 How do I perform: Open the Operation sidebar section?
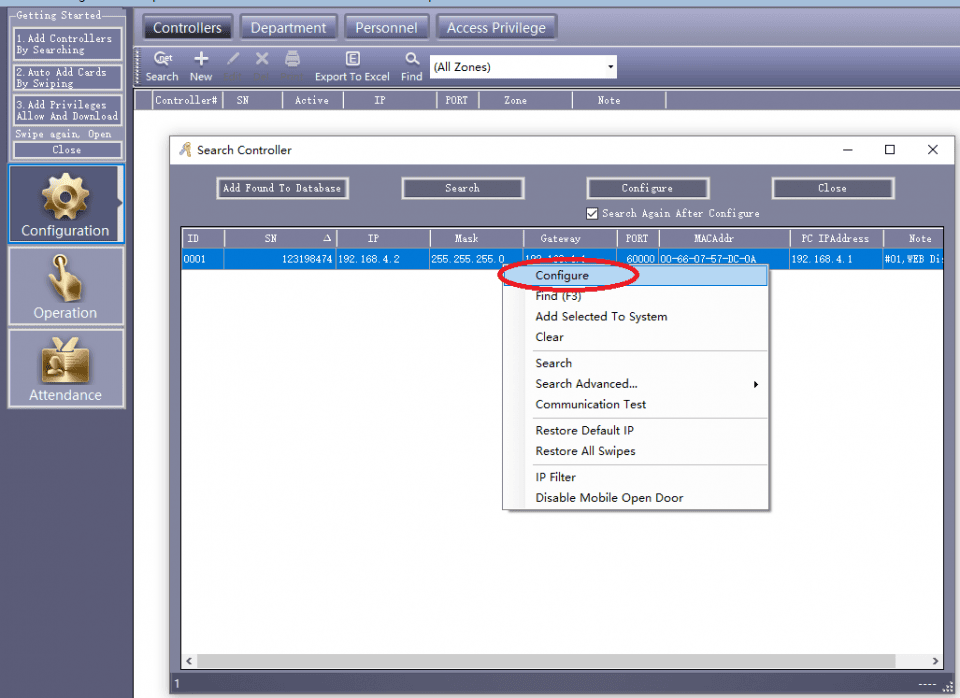tap(66, 286)
